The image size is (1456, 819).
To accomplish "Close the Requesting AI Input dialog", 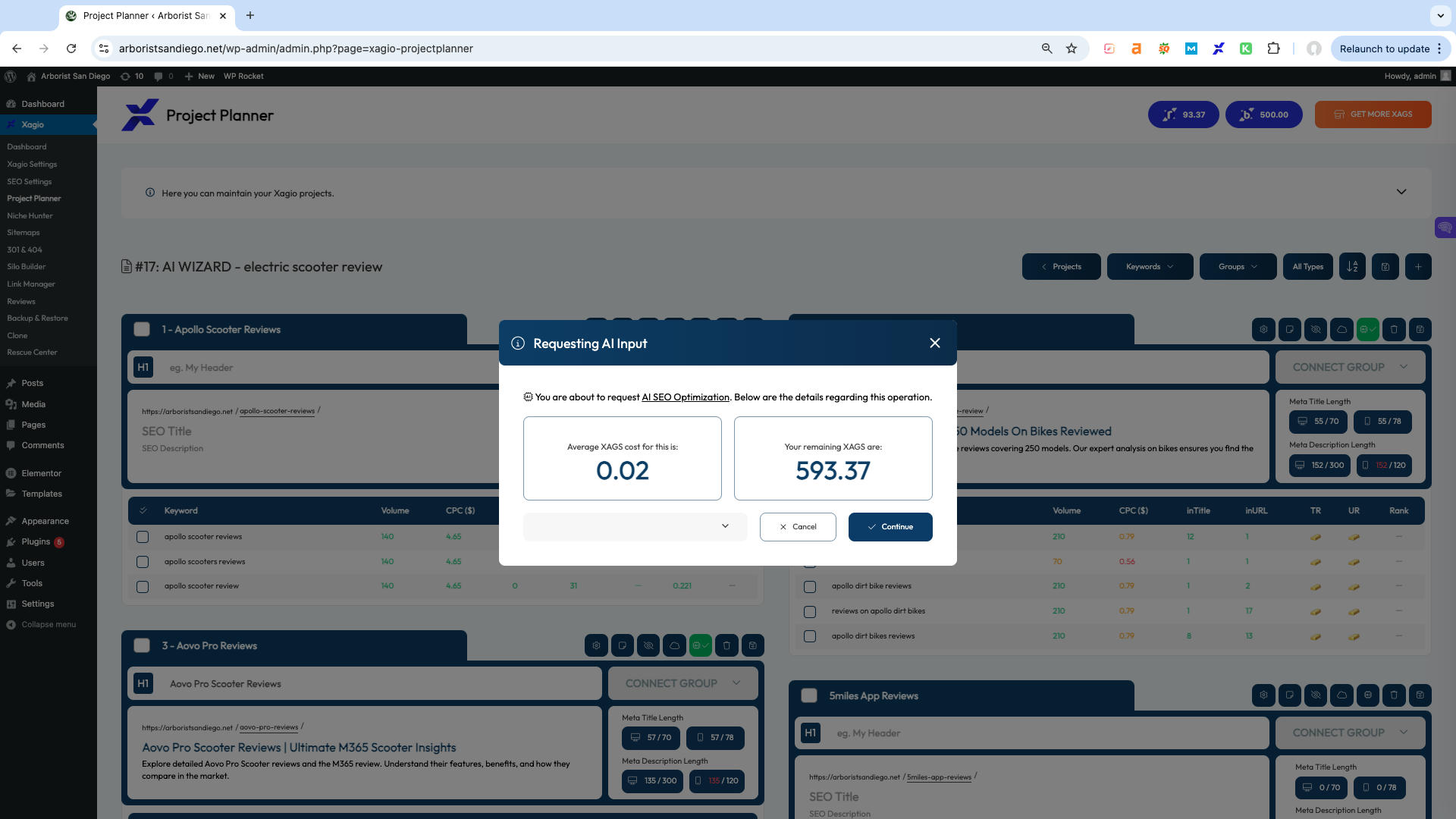I will (x=935, y=344).
